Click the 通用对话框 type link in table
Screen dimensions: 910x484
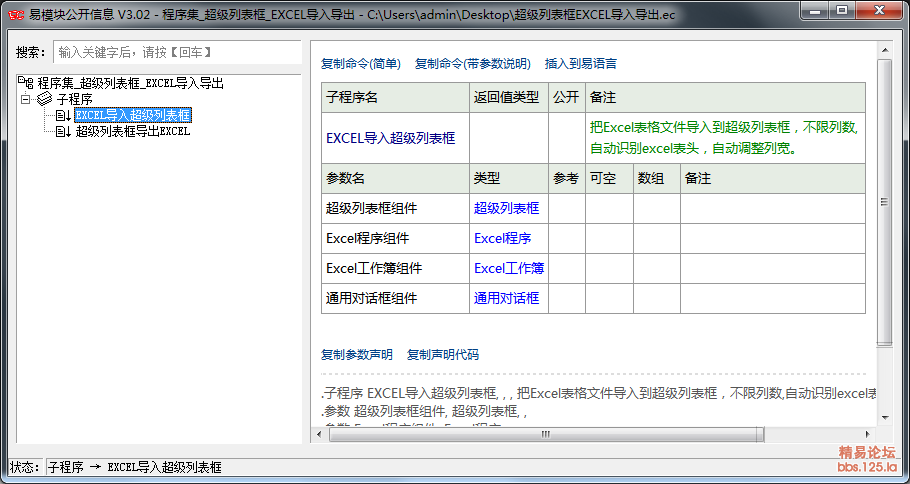507,298
